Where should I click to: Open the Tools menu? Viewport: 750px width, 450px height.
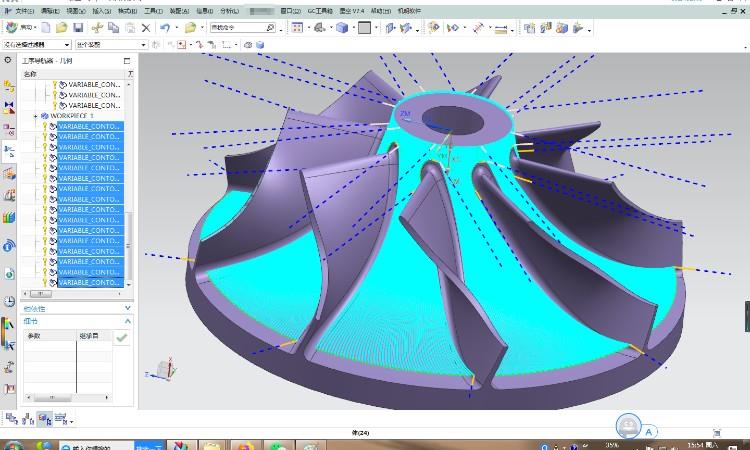153,10
